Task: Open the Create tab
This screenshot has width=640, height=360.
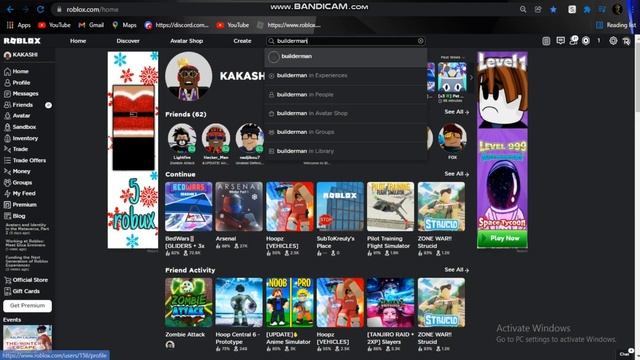Action: tap(242, 41)
